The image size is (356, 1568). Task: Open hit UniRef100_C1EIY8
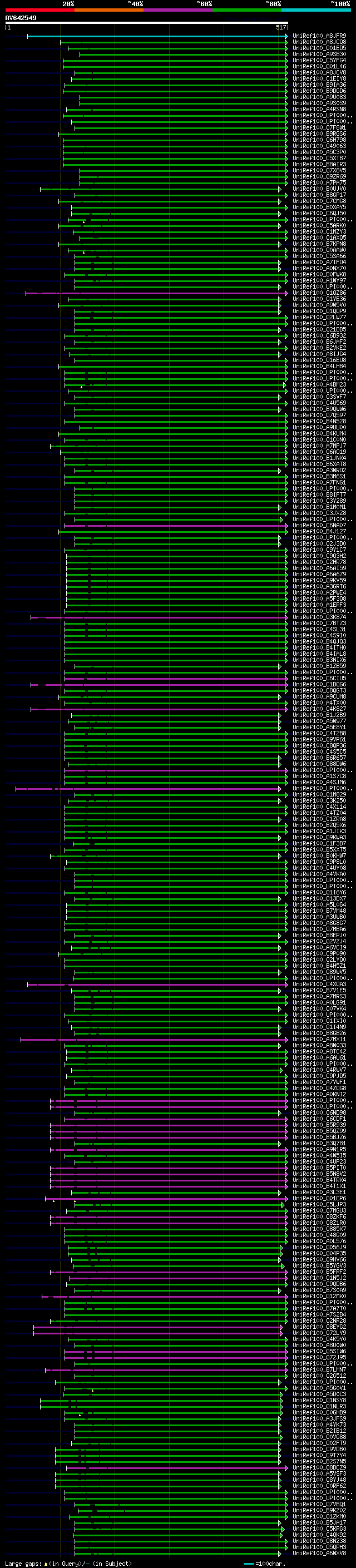(319, 78)
